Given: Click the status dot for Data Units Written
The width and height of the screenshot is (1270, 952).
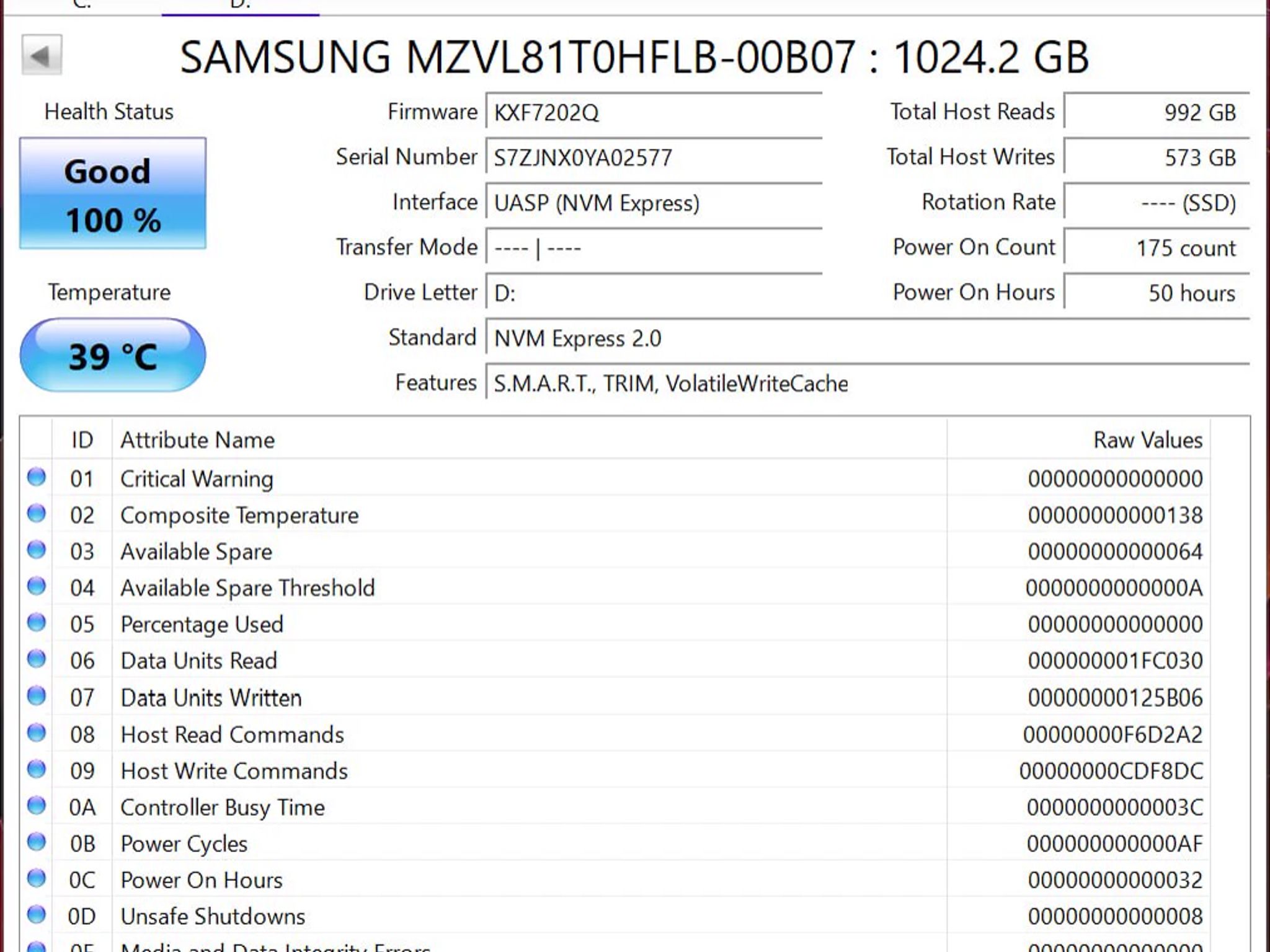Looking at the screenshot, I should click(x=37, y=696).
